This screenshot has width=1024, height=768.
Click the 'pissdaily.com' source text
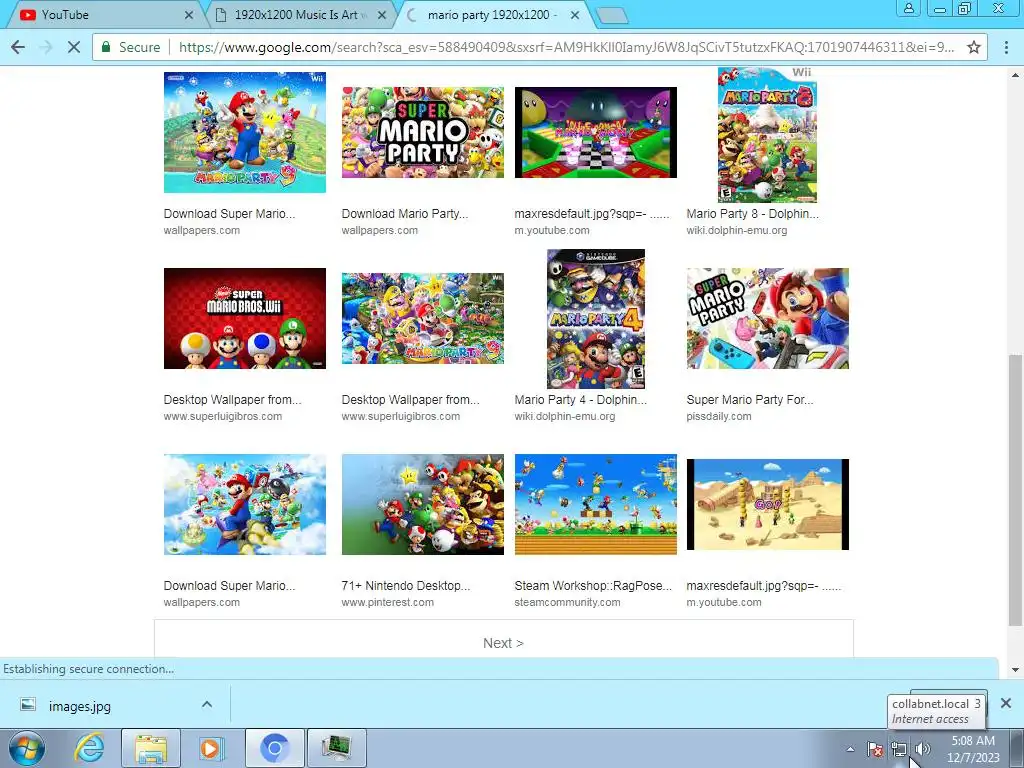click(x=718, y=416)
